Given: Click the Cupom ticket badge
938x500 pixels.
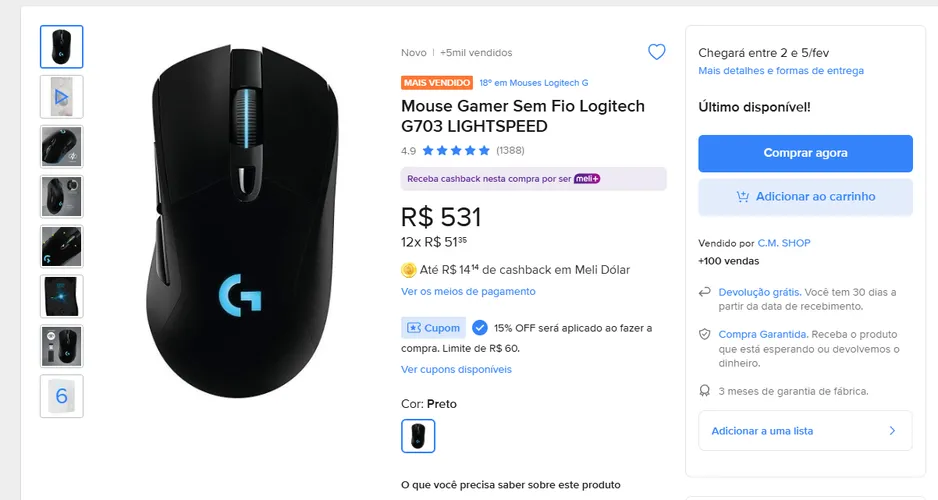Looking at the screenshot, I should click(433, 328).
